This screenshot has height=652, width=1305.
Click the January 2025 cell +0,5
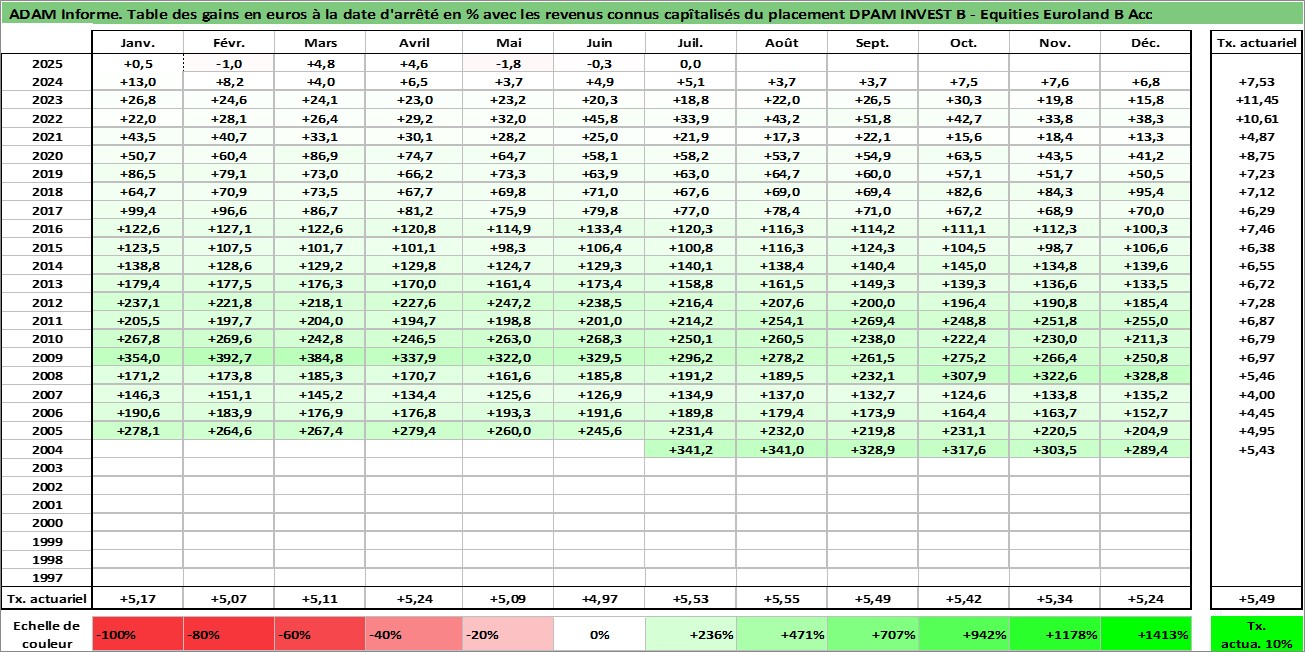coord(137,63)
